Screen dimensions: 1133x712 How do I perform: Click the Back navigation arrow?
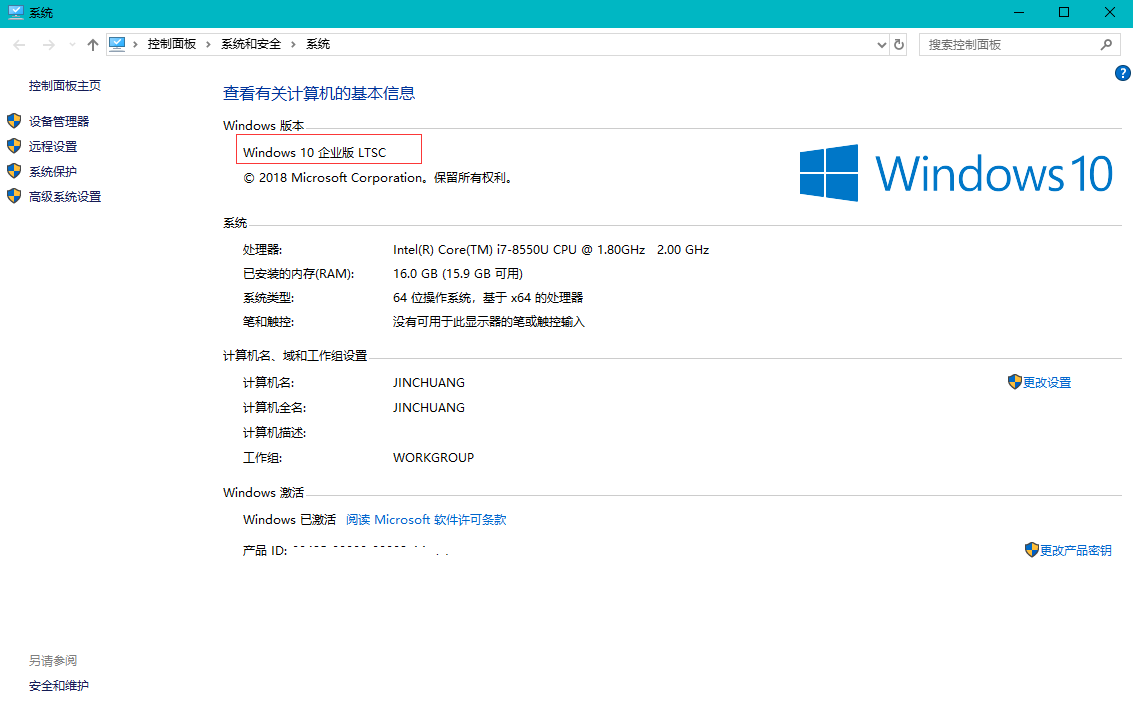tap(20, 45)
